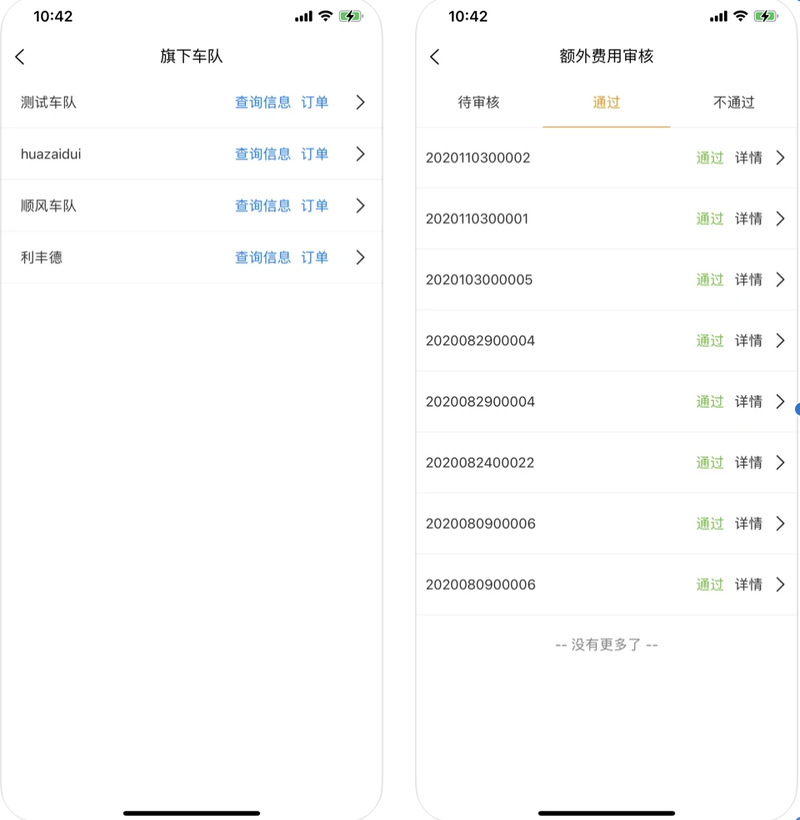Select the 测试车队 fleet name

[x=49, y=102]
